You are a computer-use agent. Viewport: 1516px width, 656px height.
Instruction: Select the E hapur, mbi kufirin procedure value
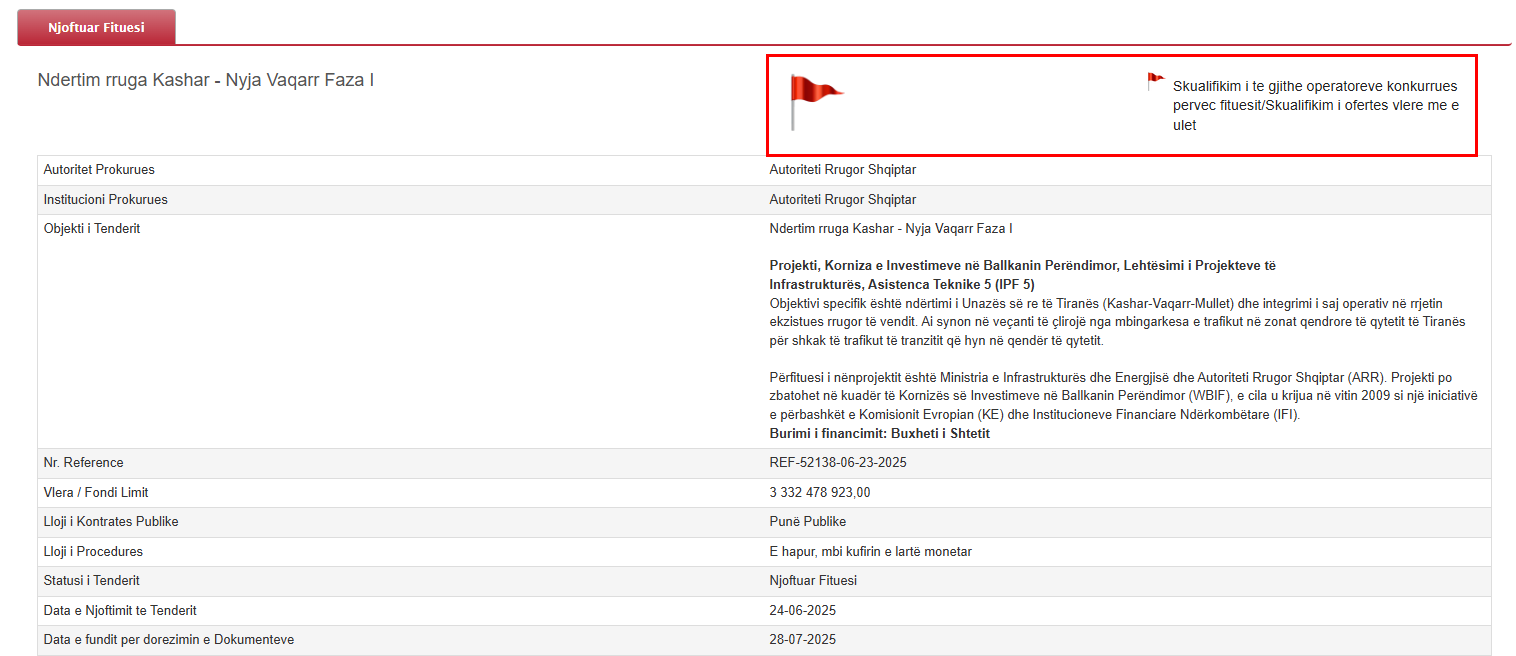coord(870,552)
